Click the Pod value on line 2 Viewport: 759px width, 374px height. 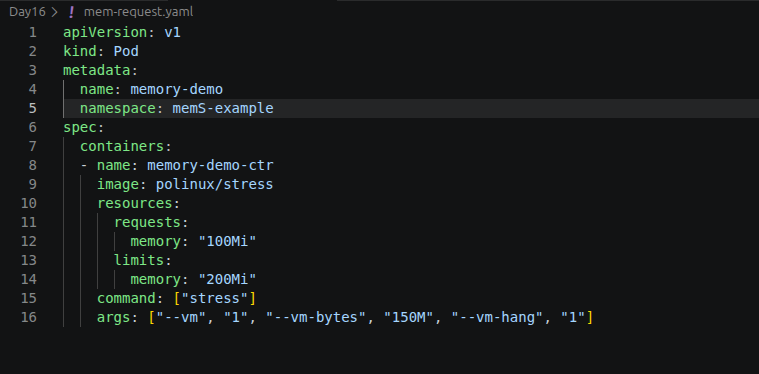126,51
